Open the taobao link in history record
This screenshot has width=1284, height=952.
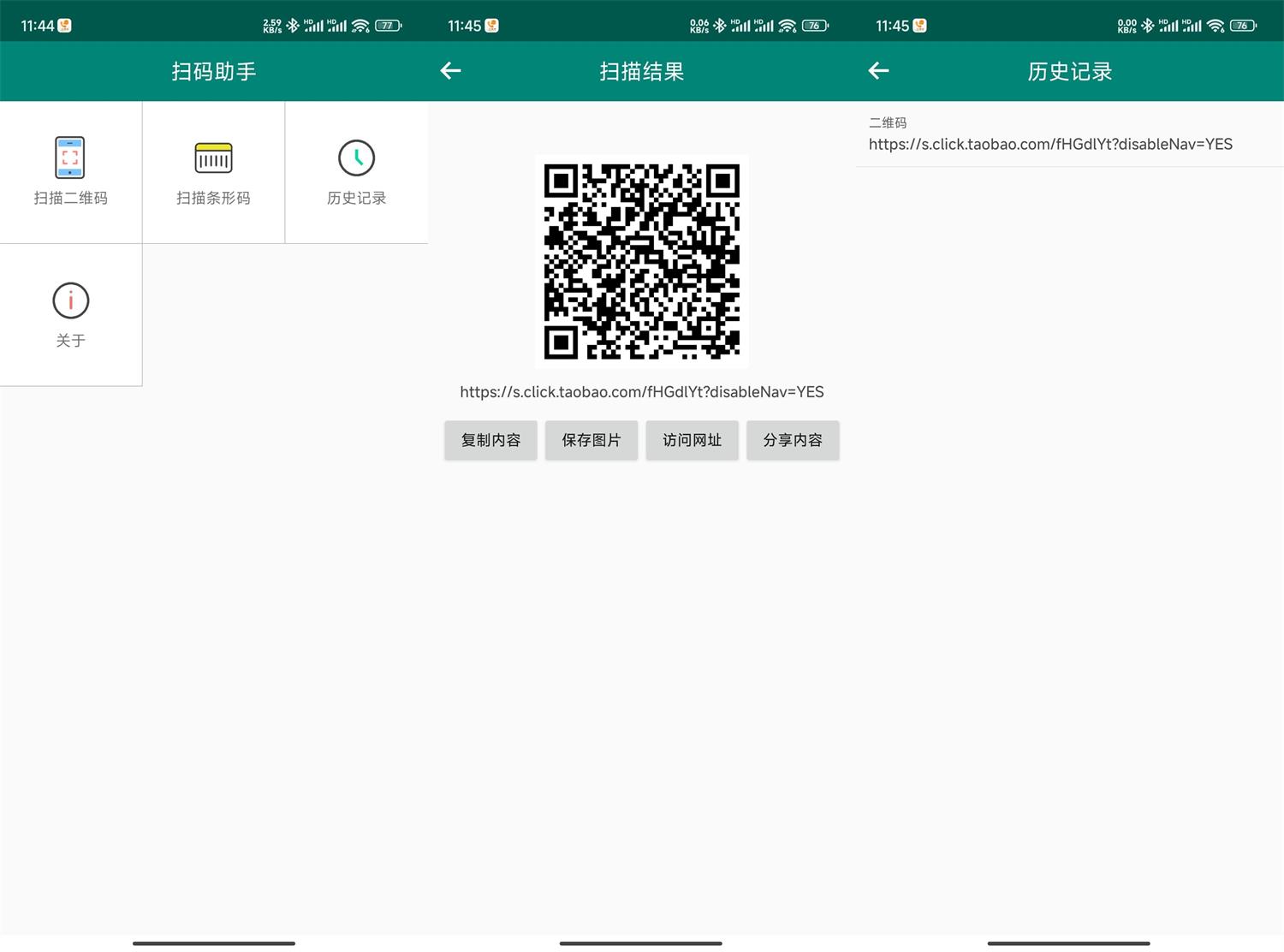pos(1049,144)
